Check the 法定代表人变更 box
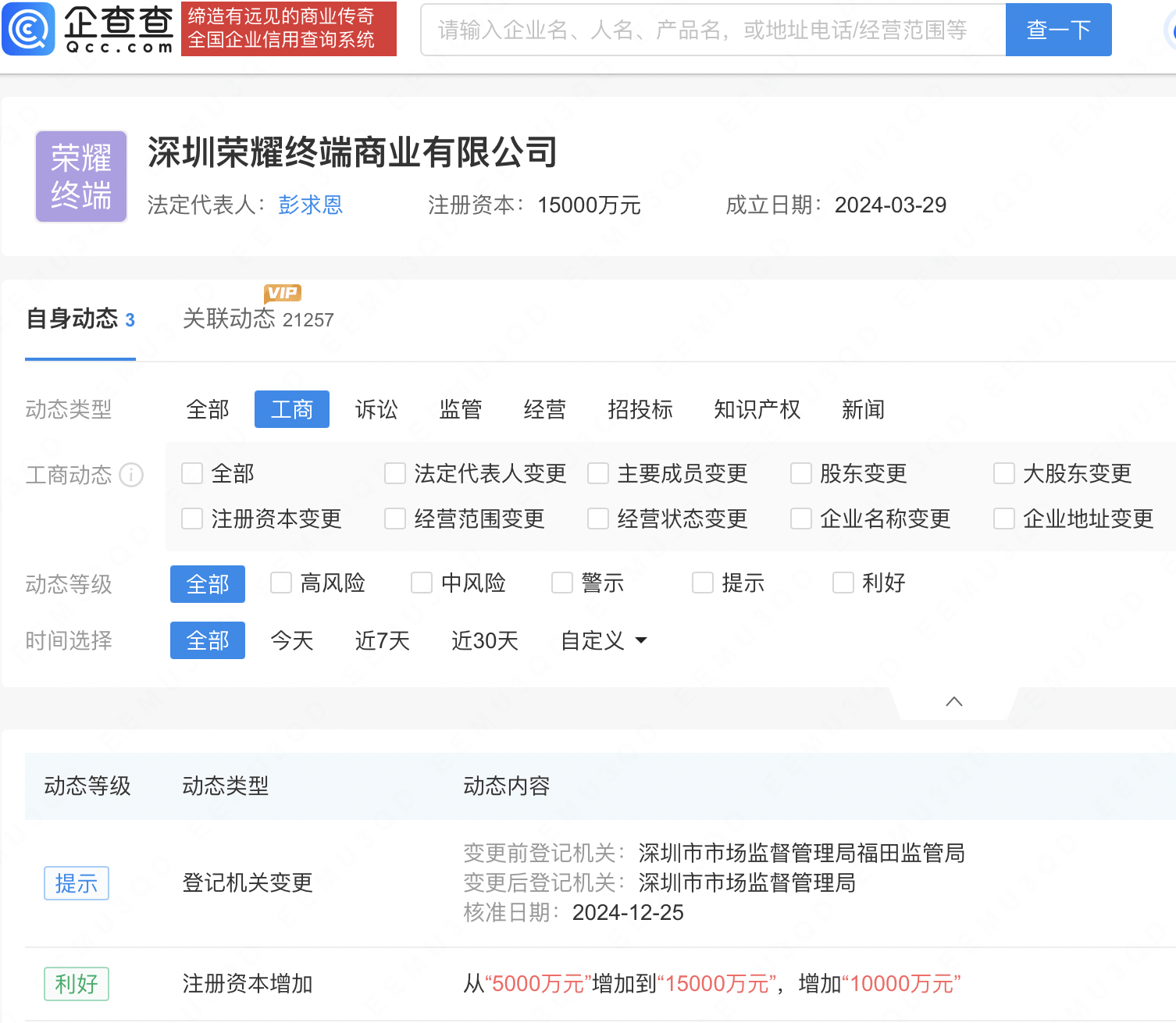The height and width of the screenshot is (1023, 1176). (395, 473)
